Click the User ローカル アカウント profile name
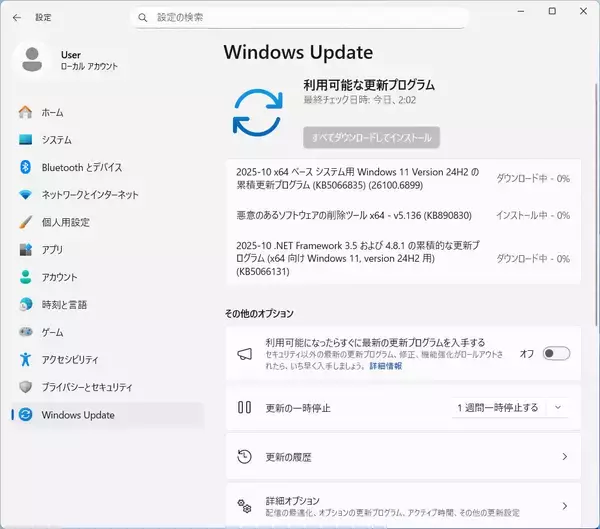 89,60
